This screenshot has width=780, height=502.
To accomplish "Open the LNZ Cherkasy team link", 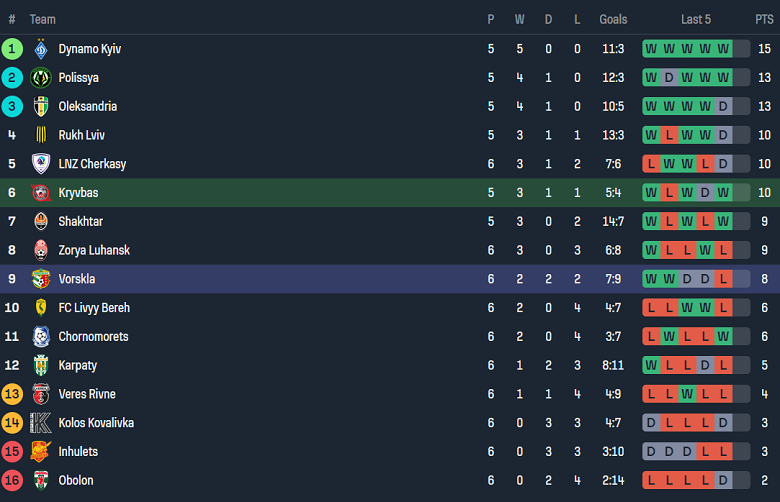I will click(92, 164).
